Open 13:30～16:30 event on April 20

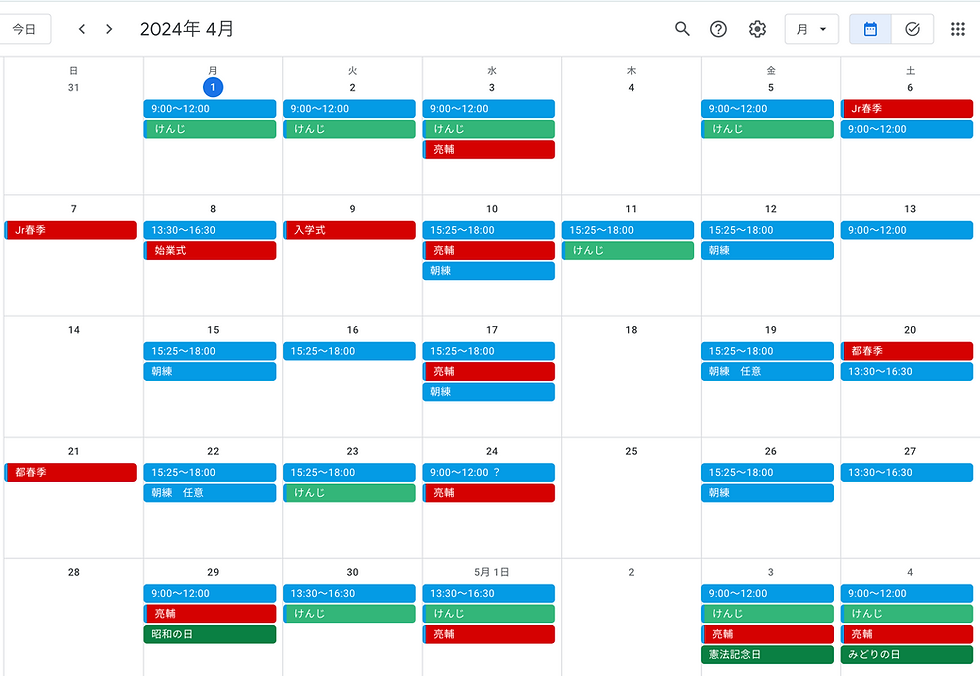coord(907,371)
